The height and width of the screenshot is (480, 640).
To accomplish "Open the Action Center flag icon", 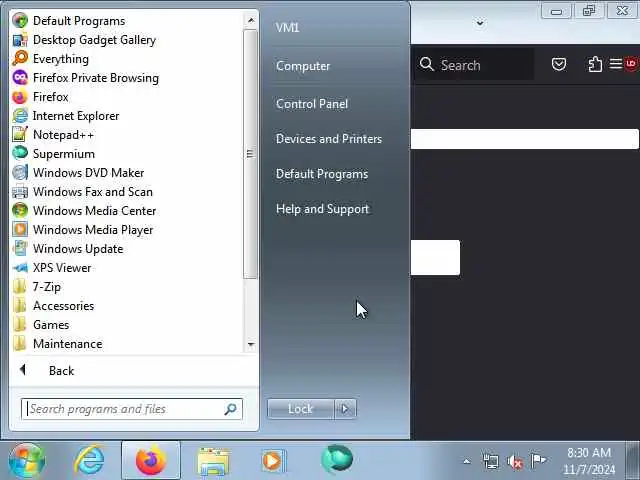I will pyautogui.click(x=538, y=461).
